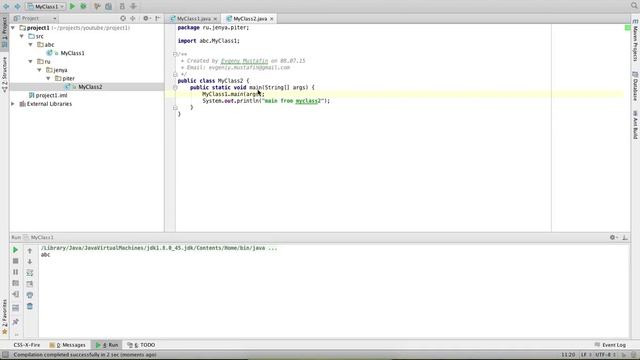The width and height of the screenshot is (640, 360).
Task: Hide the Project tool window
Action: pyautogui.click(x=158, y=18)
